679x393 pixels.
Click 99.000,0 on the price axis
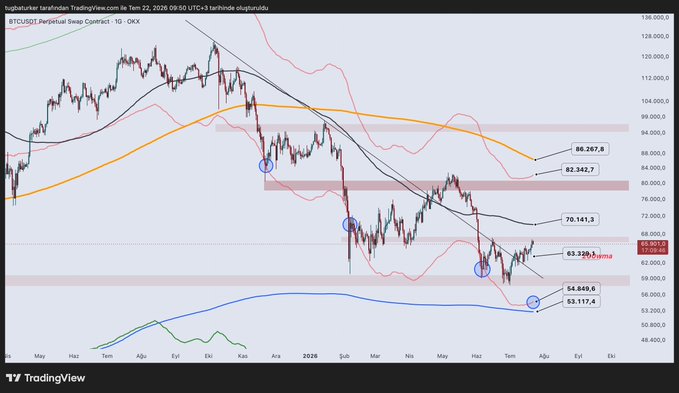[653, 117]
